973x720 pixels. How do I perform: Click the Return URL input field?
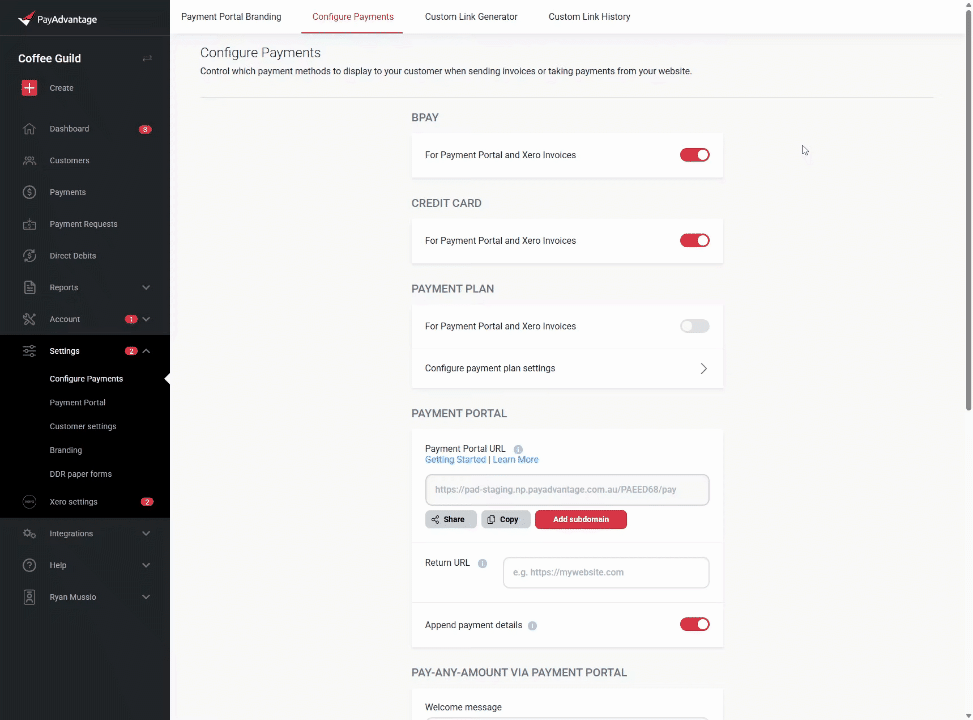point(605,573)
